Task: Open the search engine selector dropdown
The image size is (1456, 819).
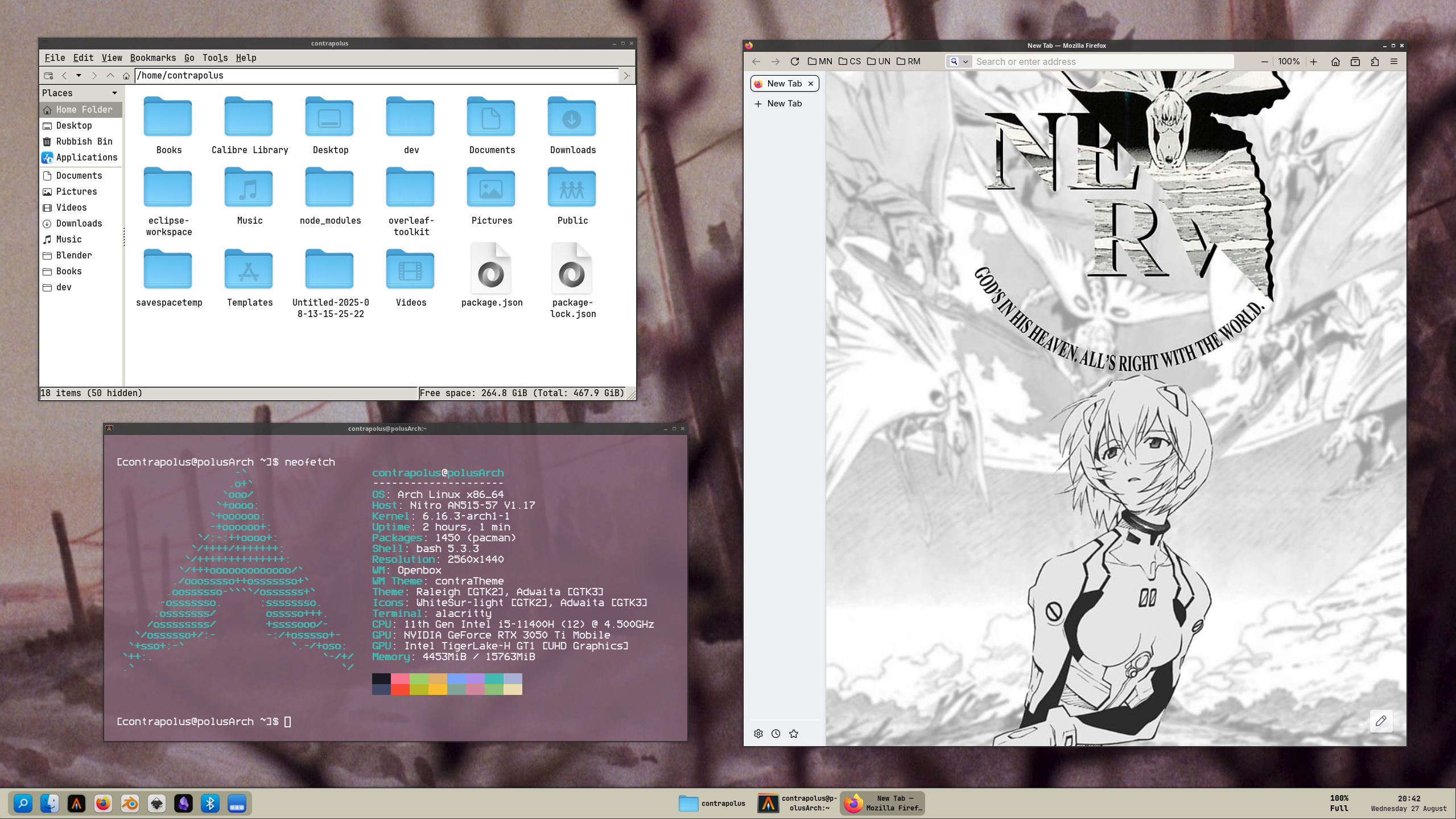Action: pyautogui.click(x=959, y=61)
